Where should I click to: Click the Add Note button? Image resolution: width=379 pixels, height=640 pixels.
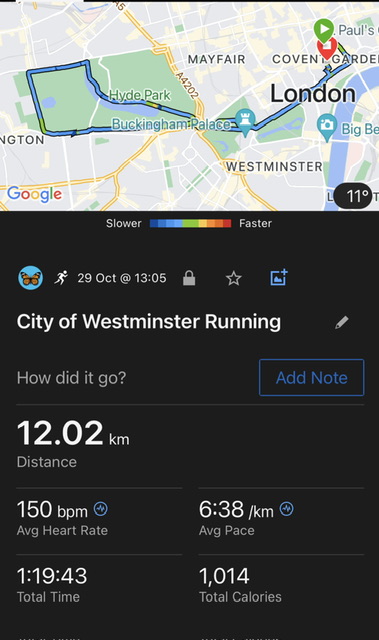pyautogui.click(x=312, y=378)
